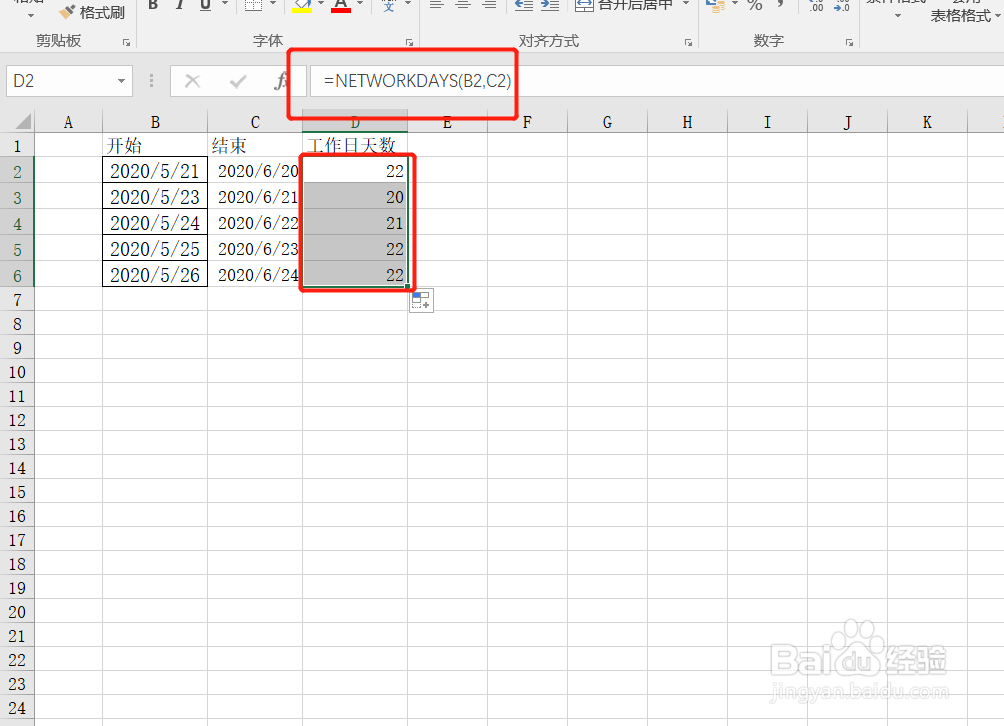Click the Insert Function fx icon
This screenshot has width=1004, height=726.
(281, 81)
